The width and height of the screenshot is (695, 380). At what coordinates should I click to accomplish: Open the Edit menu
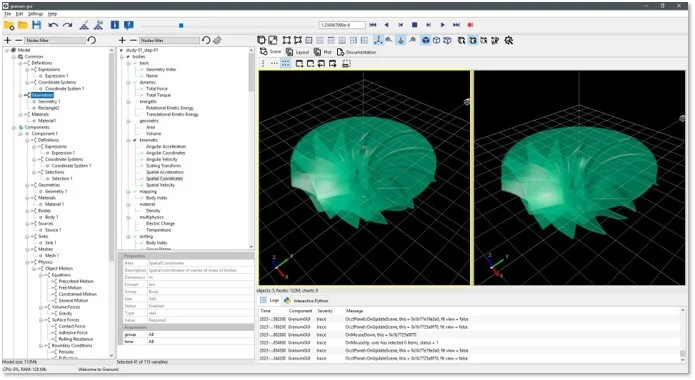pyautogui.click(x=20, y=14)
